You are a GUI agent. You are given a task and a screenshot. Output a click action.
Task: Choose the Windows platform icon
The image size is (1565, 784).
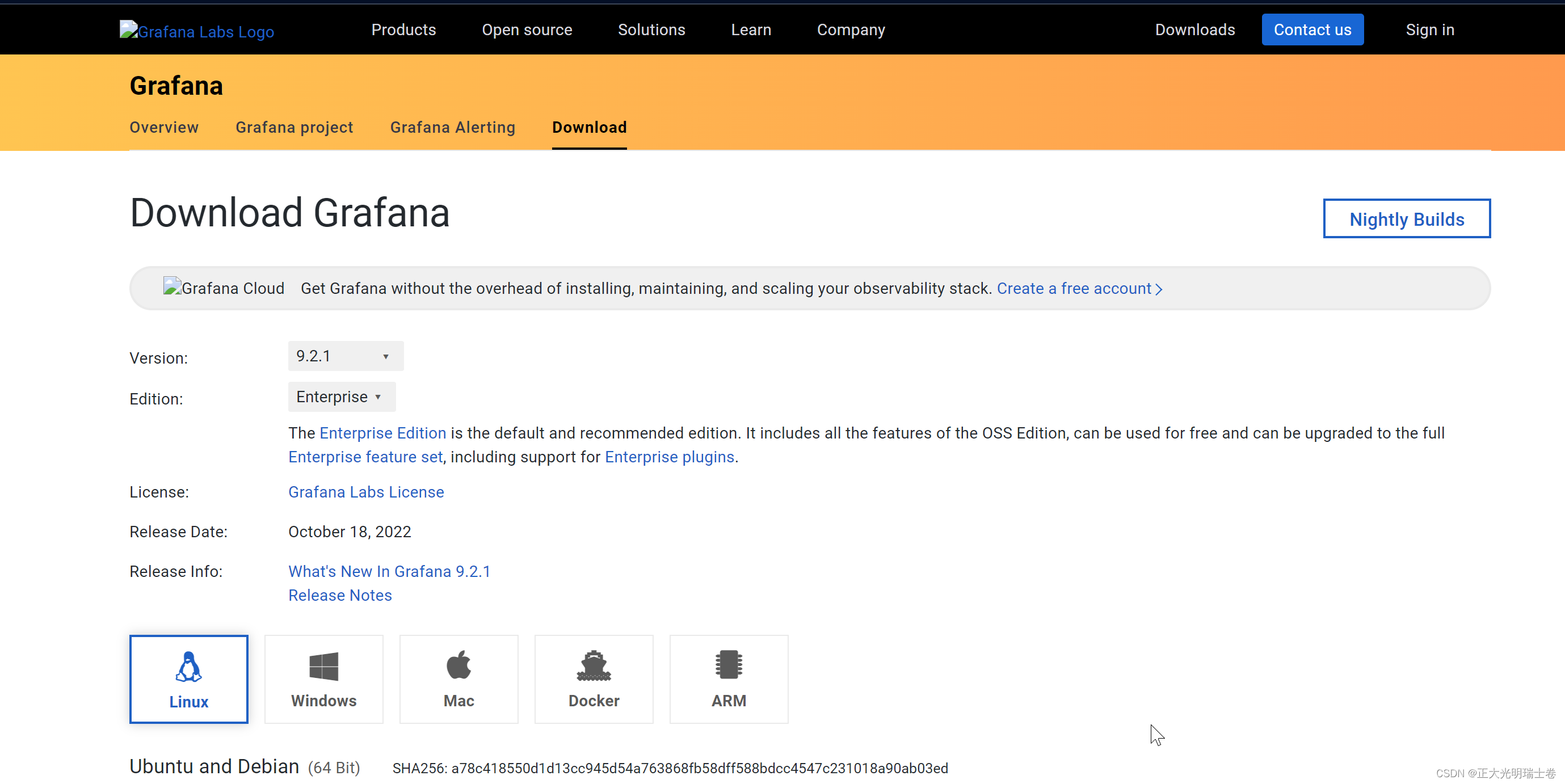pyautogui.click(x=323, y=666)
